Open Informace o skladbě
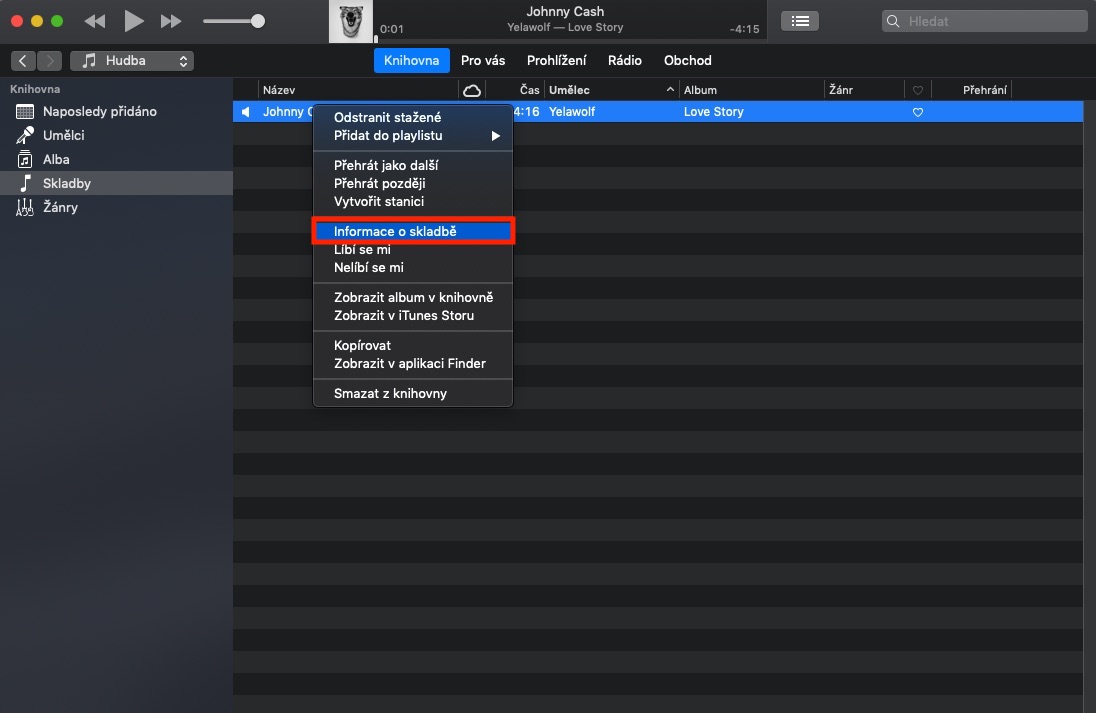Viewport: 1096px width, 713px height. tap(413, 231)
